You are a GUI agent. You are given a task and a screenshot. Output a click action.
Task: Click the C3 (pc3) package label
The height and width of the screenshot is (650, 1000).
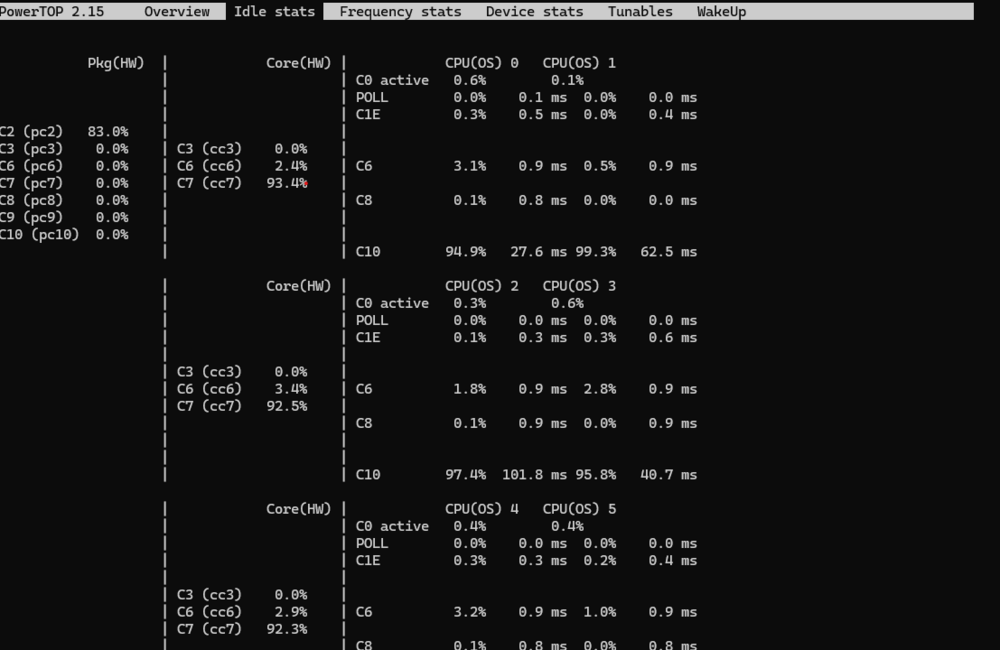(x=31, y=149)
